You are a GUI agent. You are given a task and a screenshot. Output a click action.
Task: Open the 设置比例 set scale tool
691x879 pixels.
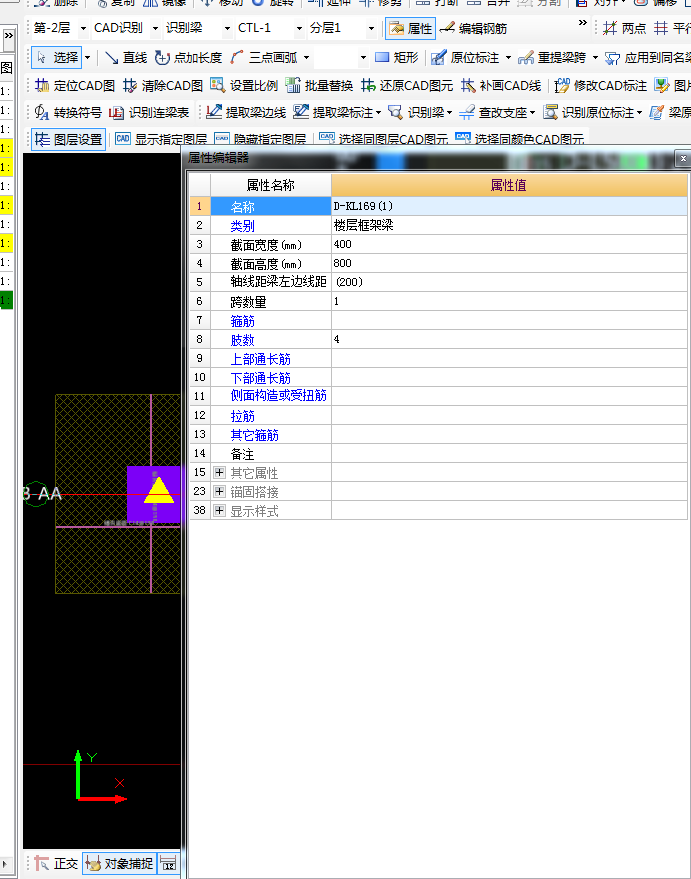244,85
